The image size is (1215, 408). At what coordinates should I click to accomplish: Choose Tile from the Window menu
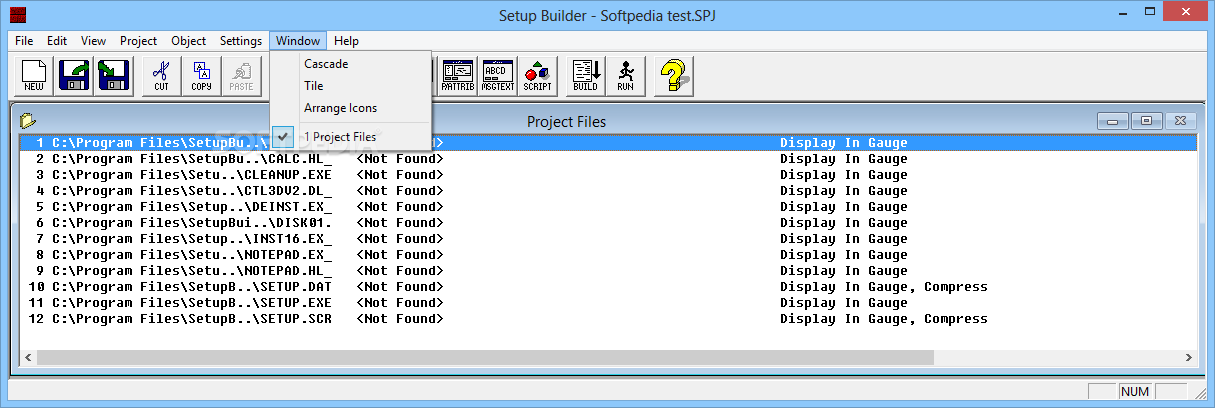(351, 86)
